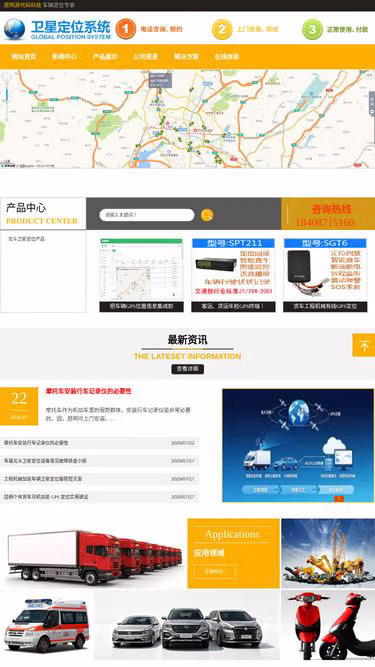Click caption 客运、货运车载GPS终端
This screenshot has height=667, width=375.
(233, 306)
